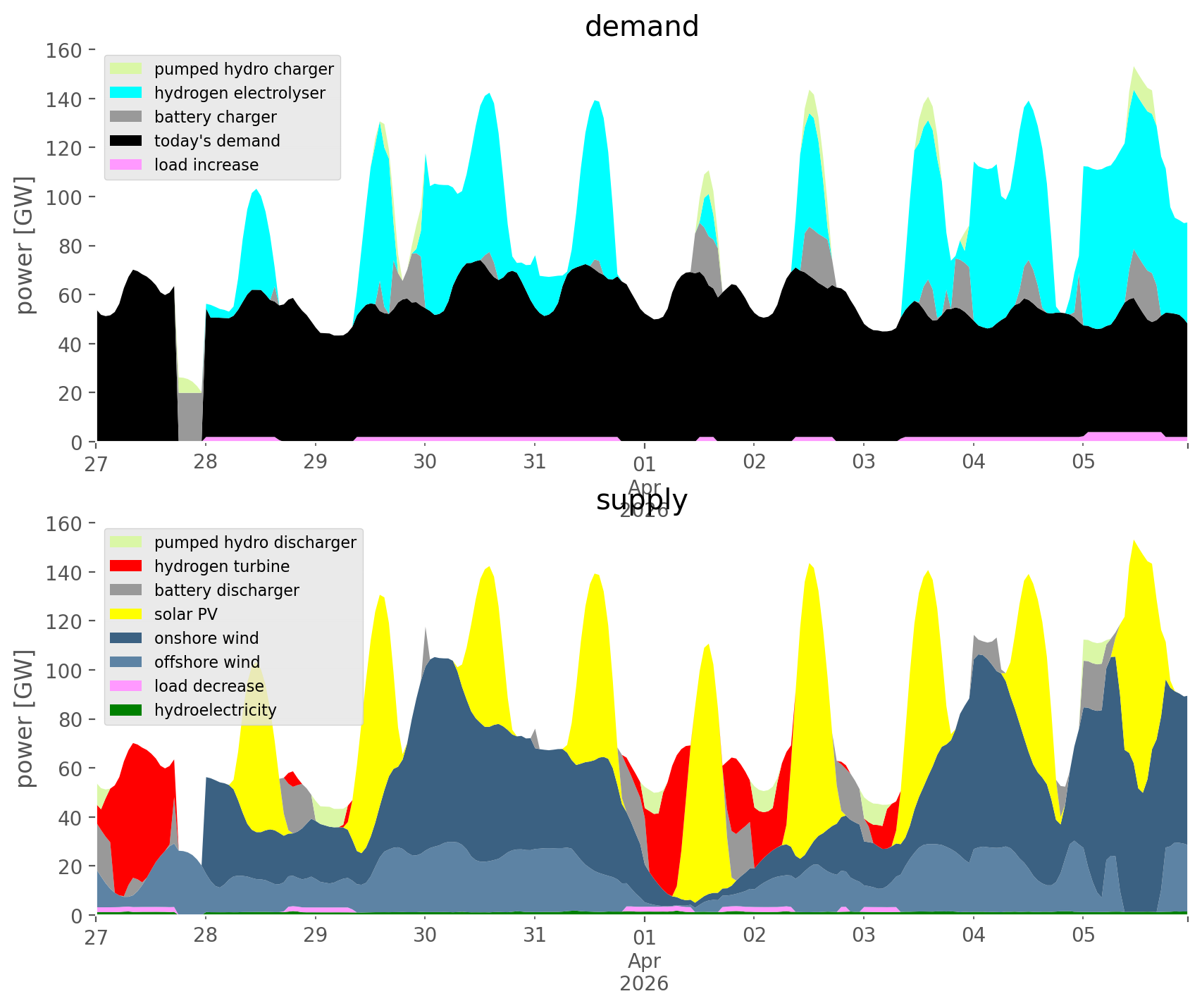The height and width of the screenshot is (1008, 1202).
Task: Click the yellow solar PV legend swatch
Action: (126, 614)
